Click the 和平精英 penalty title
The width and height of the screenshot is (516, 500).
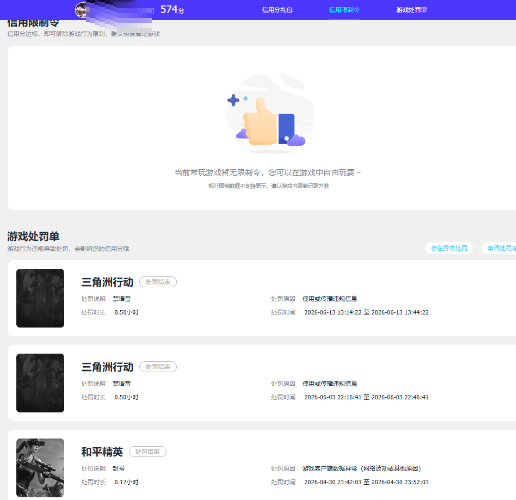coord(102,452)
